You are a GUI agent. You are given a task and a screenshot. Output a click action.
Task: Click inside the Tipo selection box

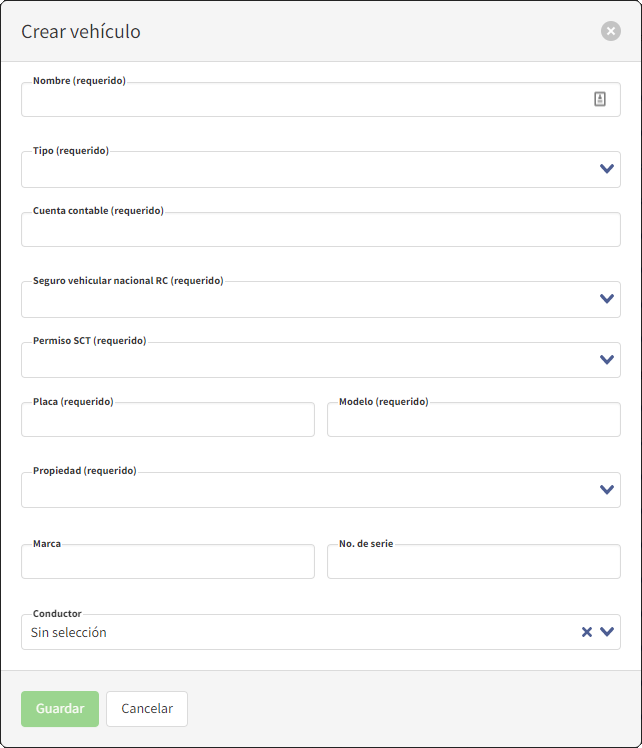click(300, 170)
